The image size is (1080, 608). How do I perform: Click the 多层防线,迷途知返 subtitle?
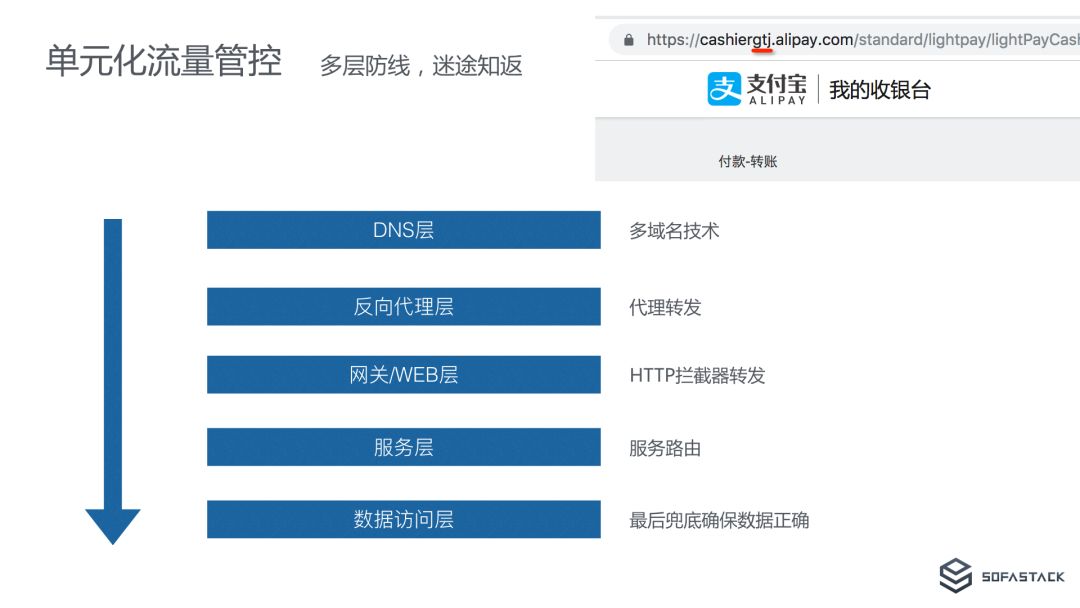pos(421,66)
